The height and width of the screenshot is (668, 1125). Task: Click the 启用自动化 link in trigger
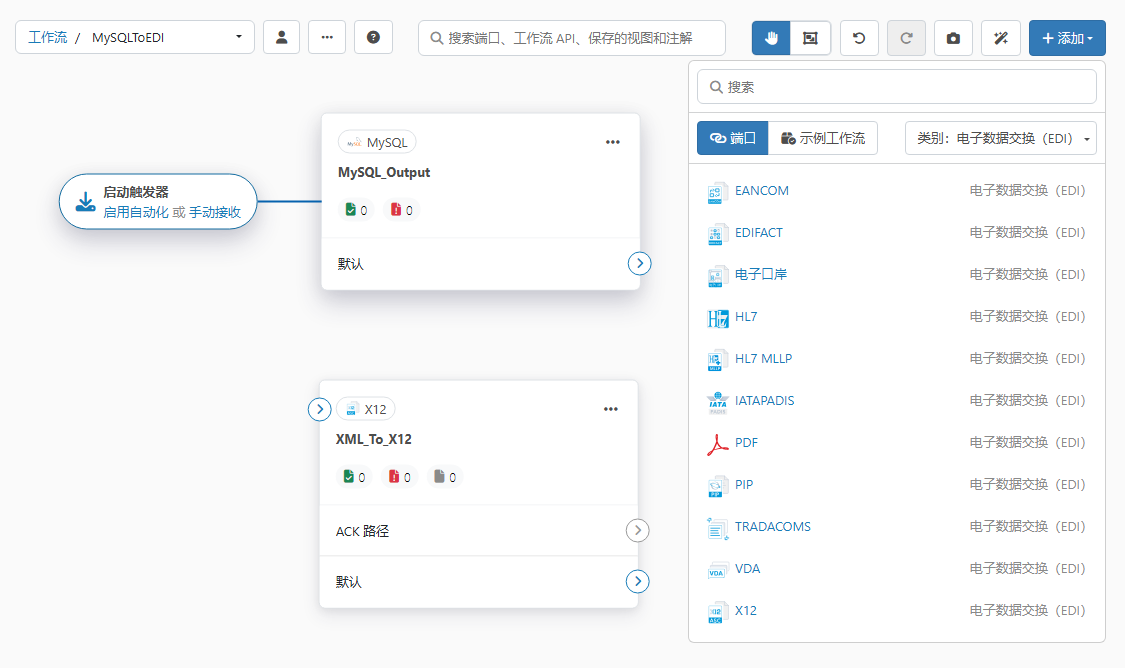136,212
